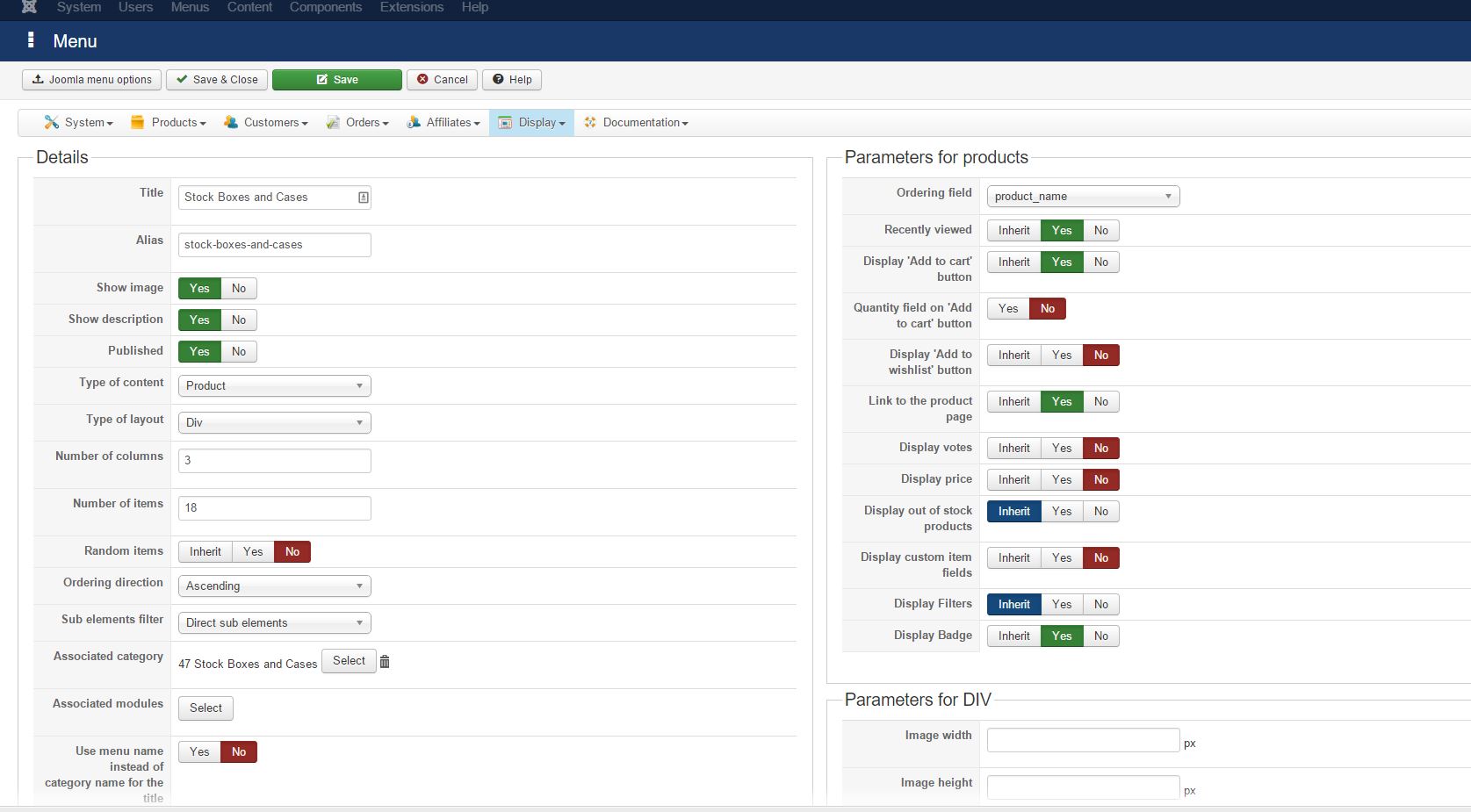Image resolution: width=1471 pixels, height=812 pixels.
Task: Set Display price to Yes
Action: point(1062,479)
